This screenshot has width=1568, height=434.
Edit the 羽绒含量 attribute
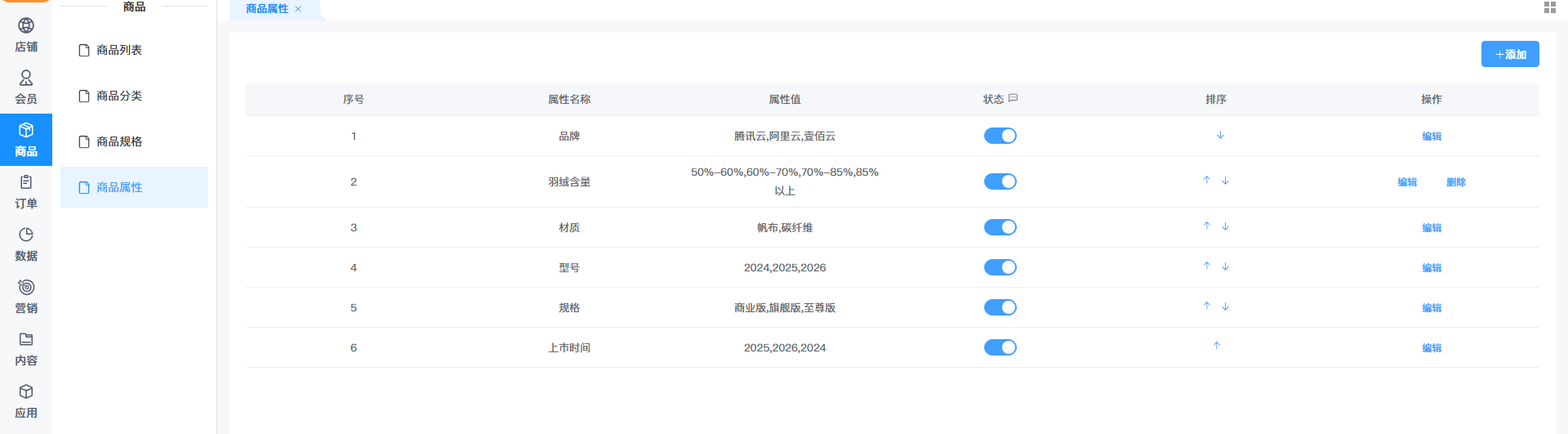click(1406, 182)
